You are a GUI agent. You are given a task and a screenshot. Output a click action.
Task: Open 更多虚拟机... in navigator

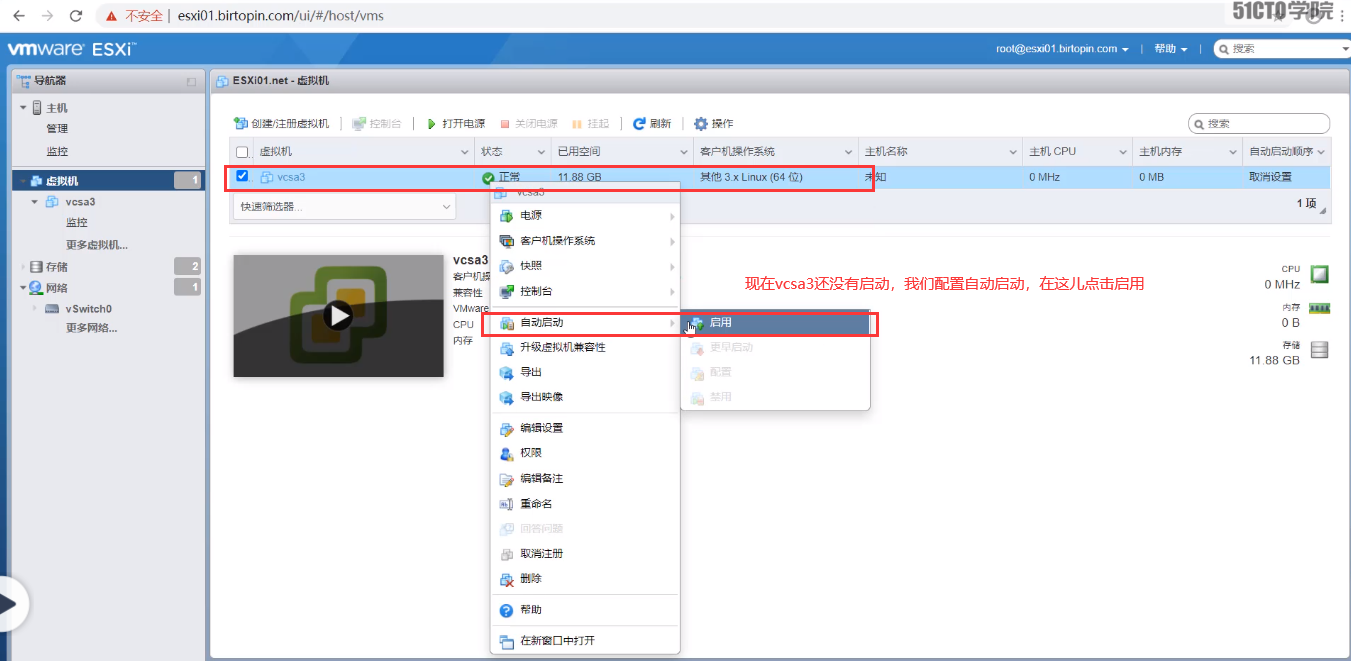click(x=97, y=245)
